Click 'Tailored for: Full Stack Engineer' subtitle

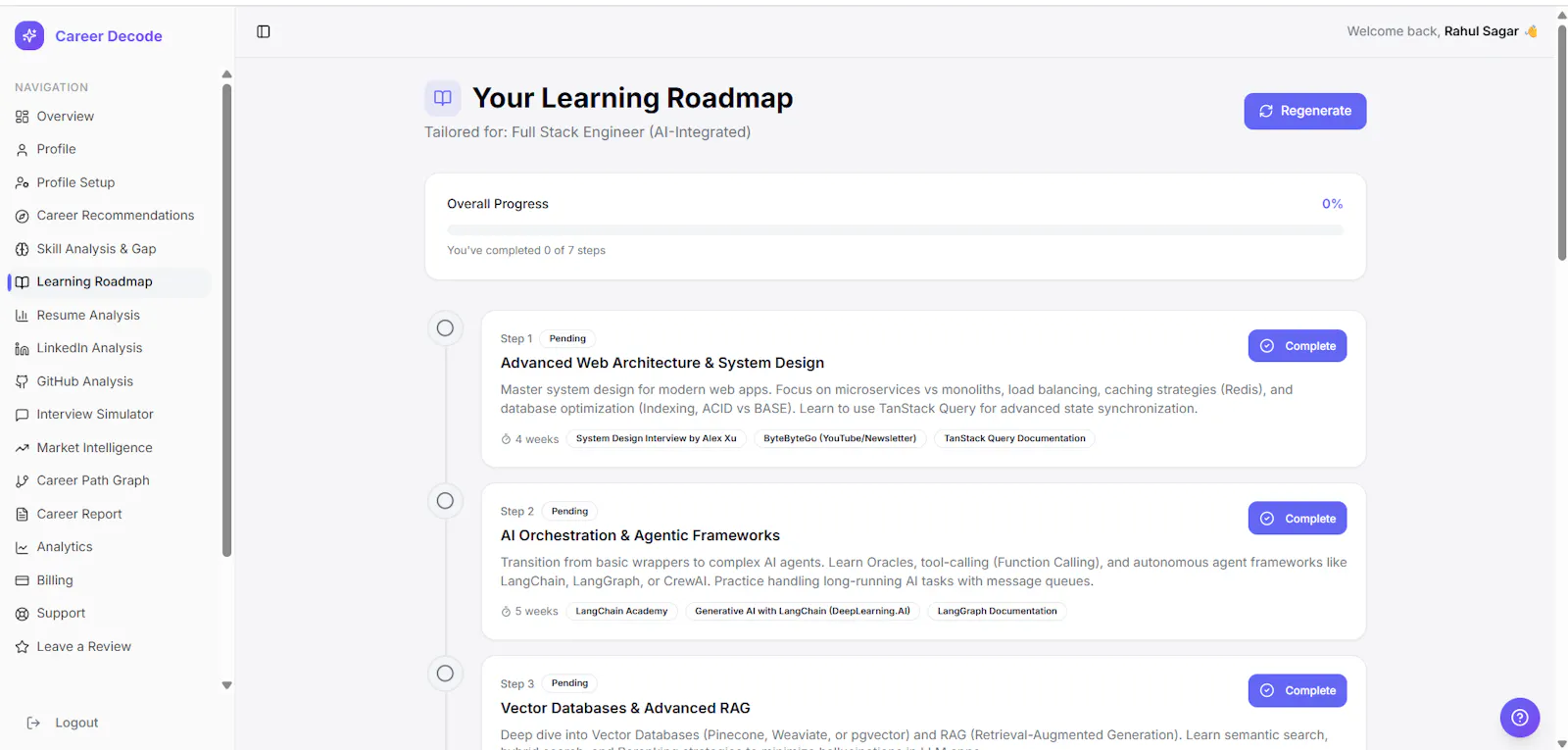(x=587, y=132)
